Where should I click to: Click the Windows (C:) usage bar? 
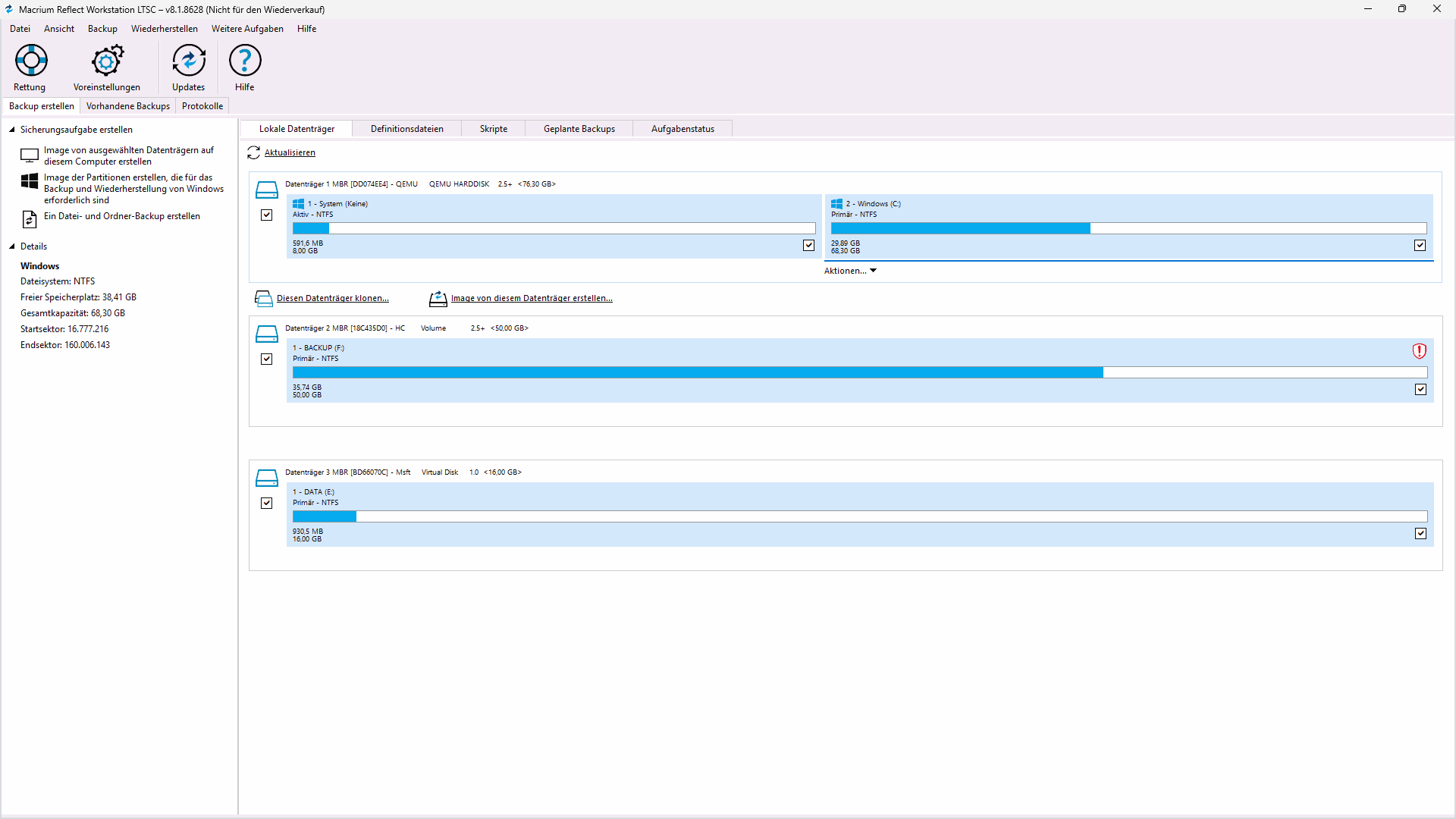pyautogui.click(x=1128, y=228)
